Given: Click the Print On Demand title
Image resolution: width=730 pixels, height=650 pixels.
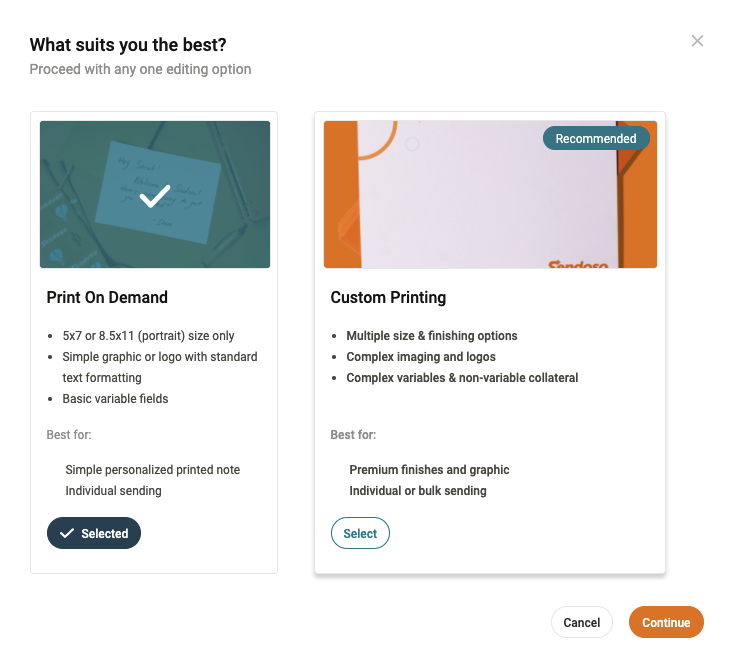Looking at the screenshot, I should [x=107, y=297].
